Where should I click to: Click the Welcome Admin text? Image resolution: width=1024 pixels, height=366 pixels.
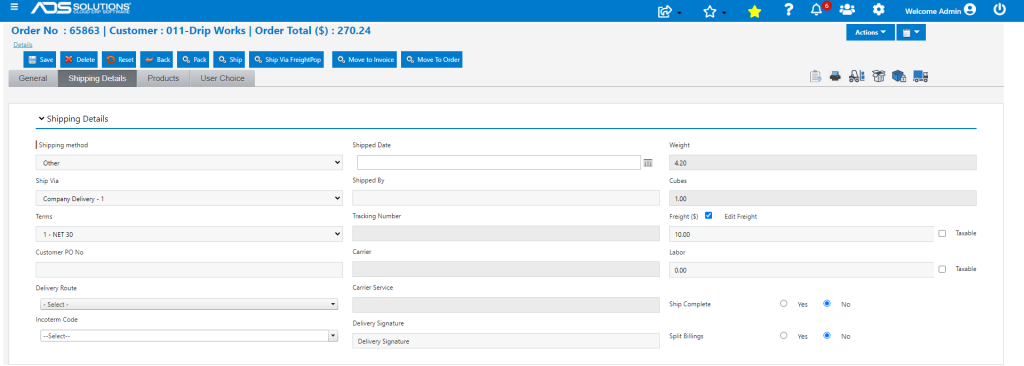click(x=933, y=10)
